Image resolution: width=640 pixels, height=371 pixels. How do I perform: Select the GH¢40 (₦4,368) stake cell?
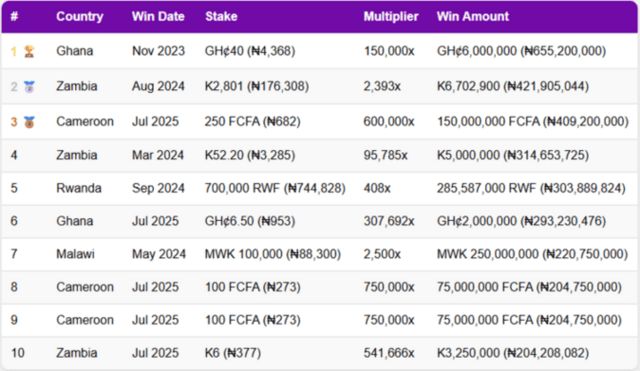tap(250, 51)
